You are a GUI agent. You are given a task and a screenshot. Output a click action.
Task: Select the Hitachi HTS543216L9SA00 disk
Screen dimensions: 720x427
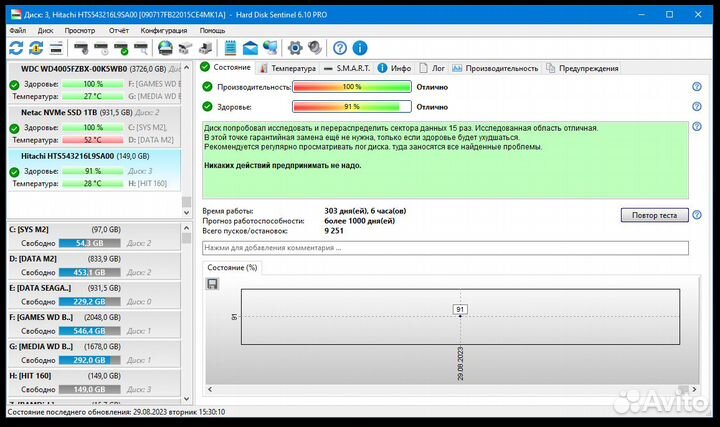point(95,170)
